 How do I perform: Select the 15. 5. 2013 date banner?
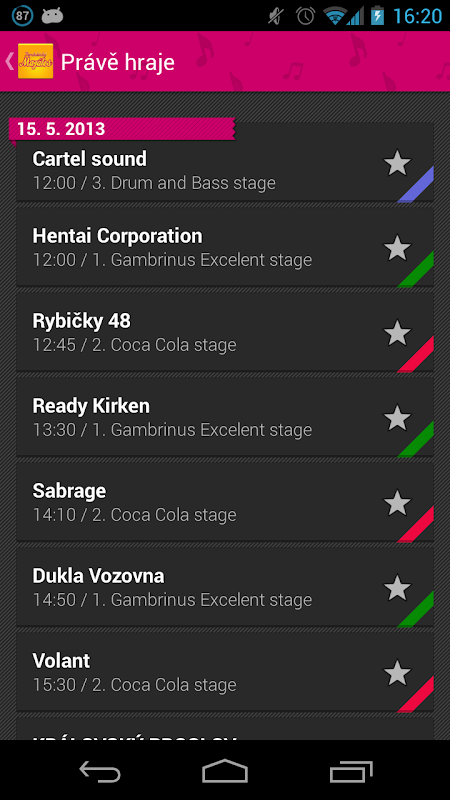pos(122,129)
